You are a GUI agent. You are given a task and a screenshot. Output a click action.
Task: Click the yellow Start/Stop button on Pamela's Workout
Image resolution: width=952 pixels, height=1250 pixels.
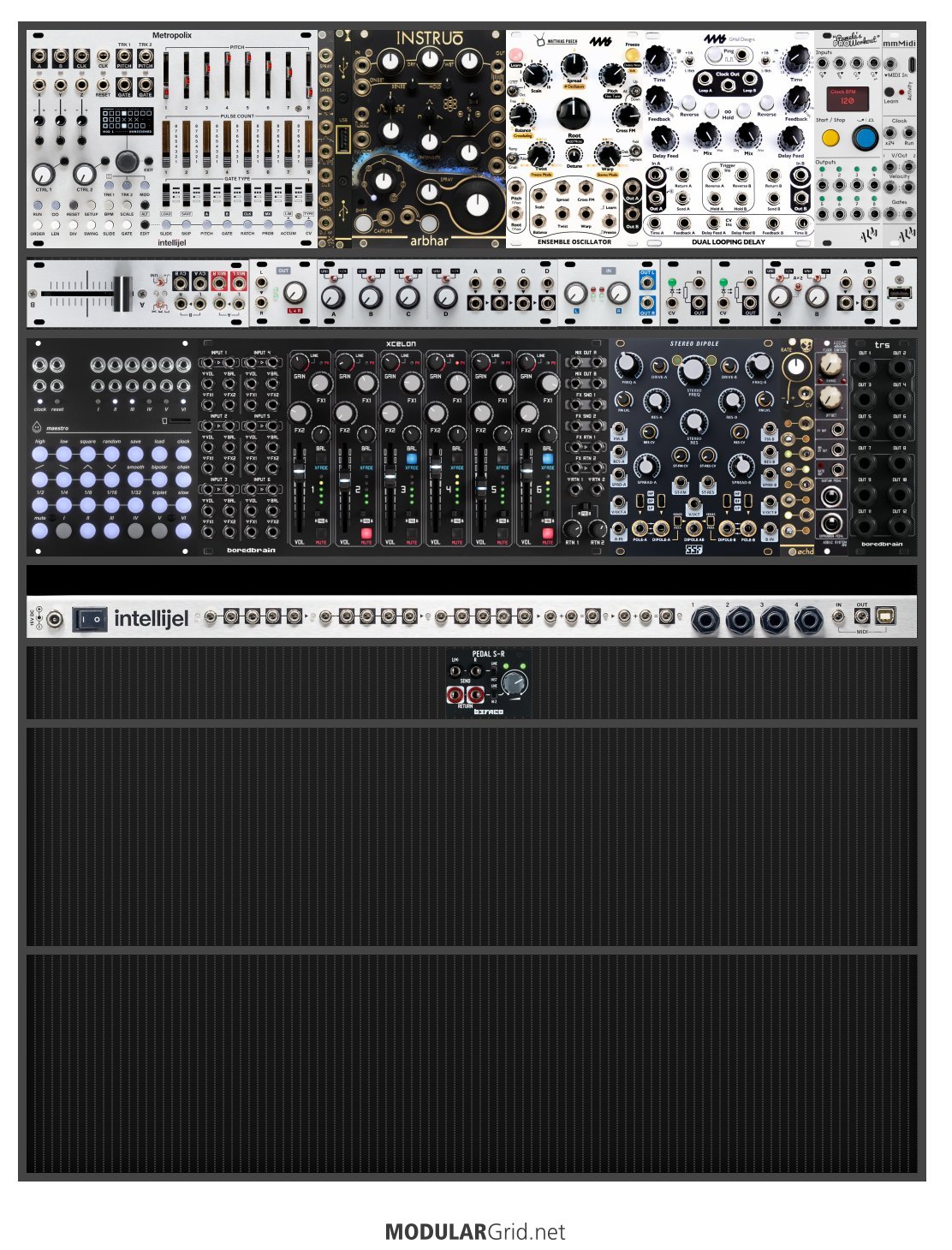click(x=830, y=137)
